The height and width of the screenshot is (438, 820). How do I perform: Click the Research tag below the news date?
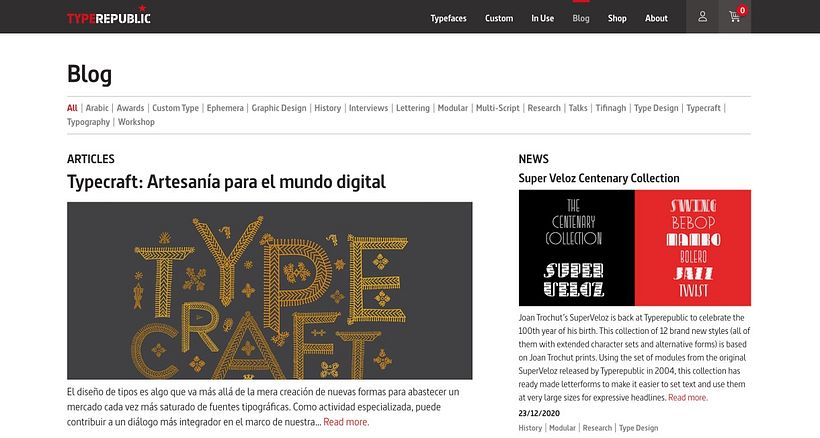coord(597,428)
